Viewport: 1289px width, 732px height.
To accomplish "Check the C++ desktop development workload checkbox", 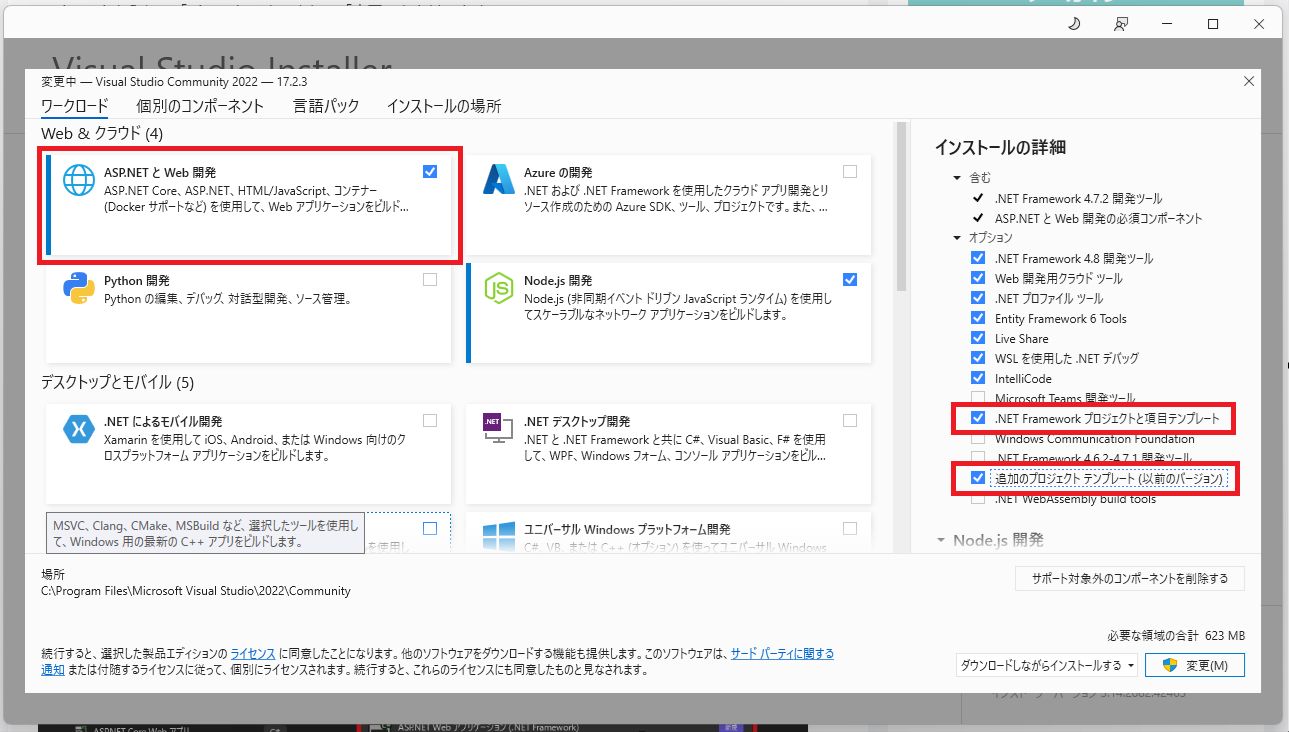I will (430, 528).
